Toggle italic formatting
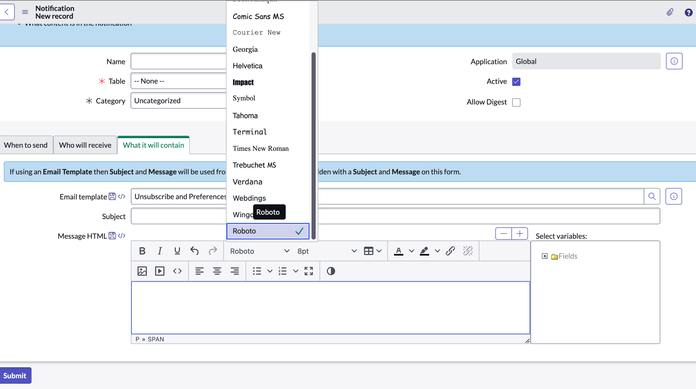 click(159, 251)
